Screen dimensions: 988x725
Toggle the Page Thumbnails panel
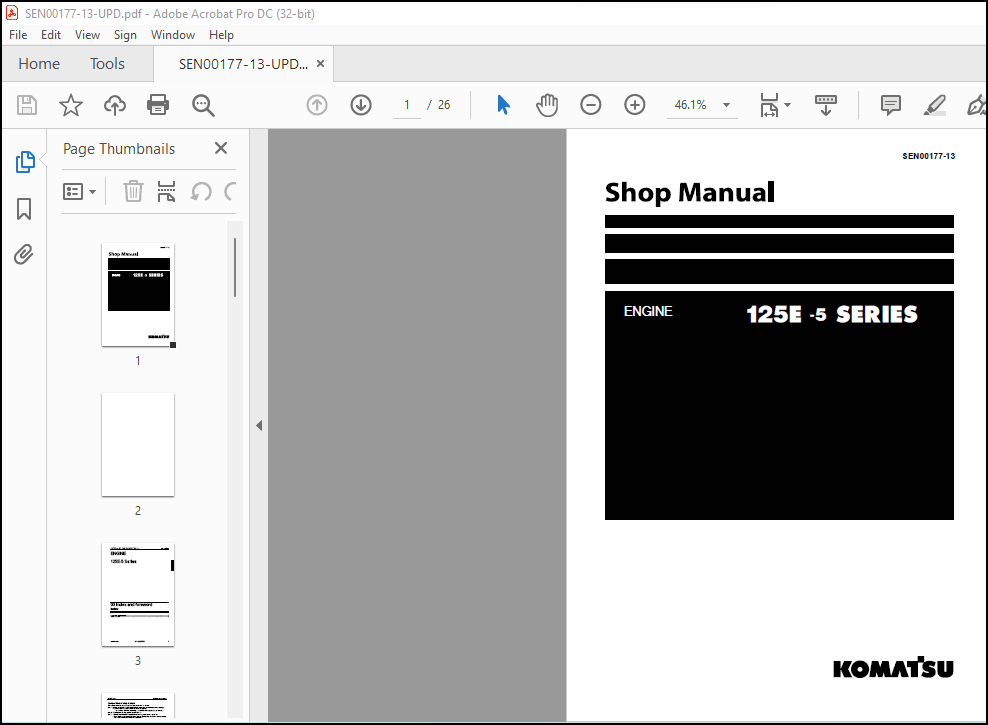(22, 162)
